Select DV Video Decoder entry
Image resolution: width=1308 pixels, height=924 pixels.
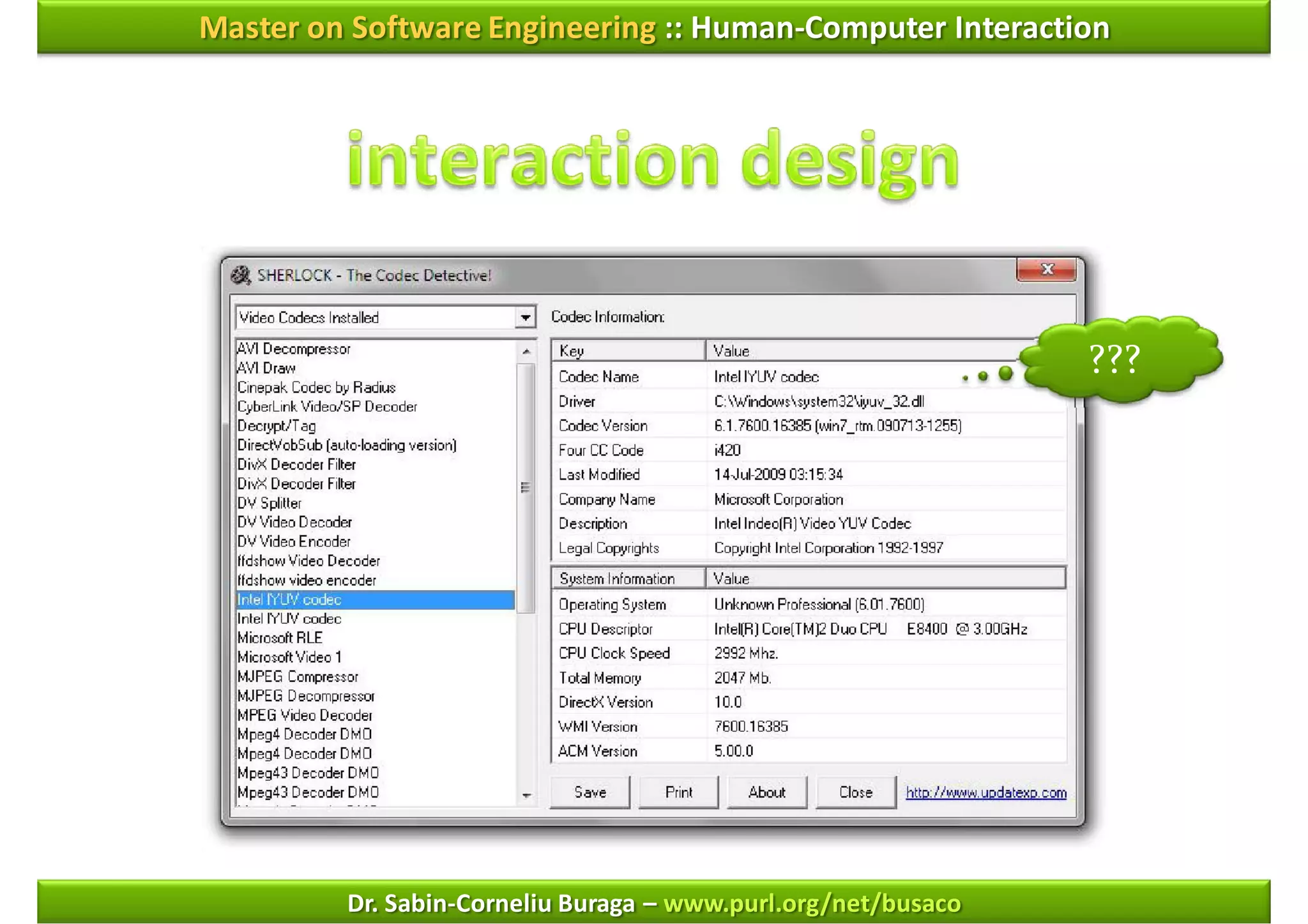(376, 522)
